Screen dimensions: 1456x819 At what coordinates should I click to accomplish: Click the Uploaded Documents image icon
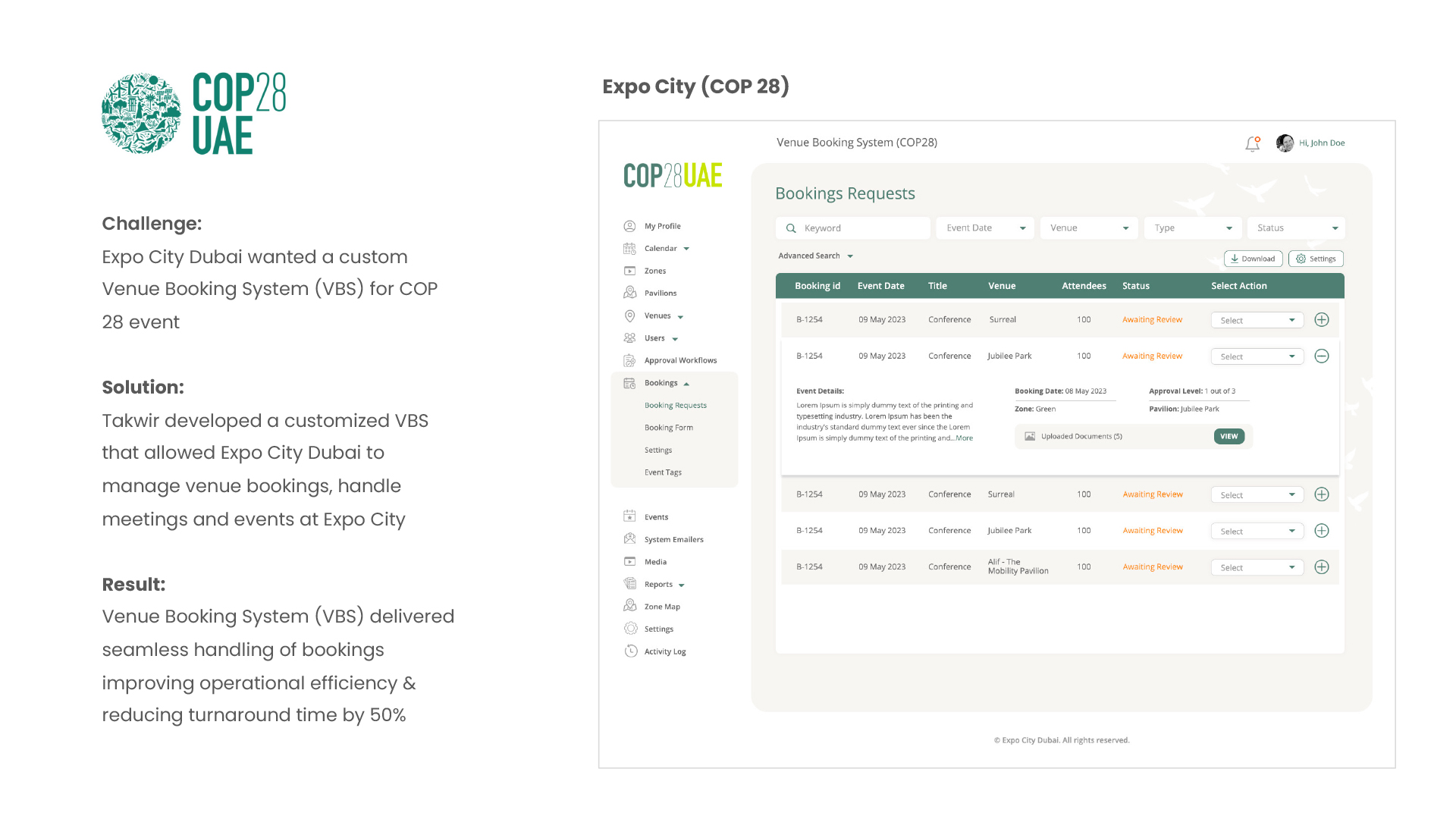point(1030,436)
